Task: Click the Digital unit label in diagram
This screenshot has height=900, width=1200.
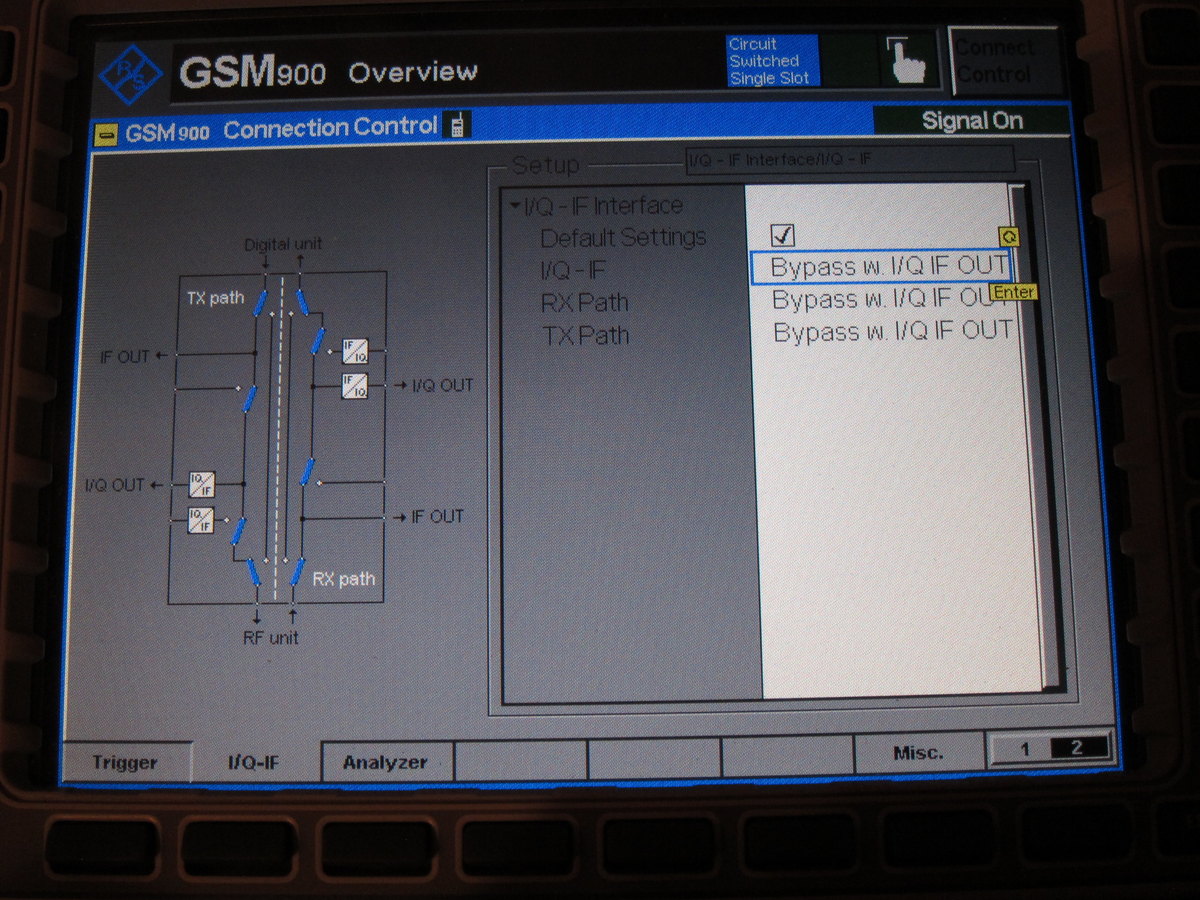Action: point(283,244)
